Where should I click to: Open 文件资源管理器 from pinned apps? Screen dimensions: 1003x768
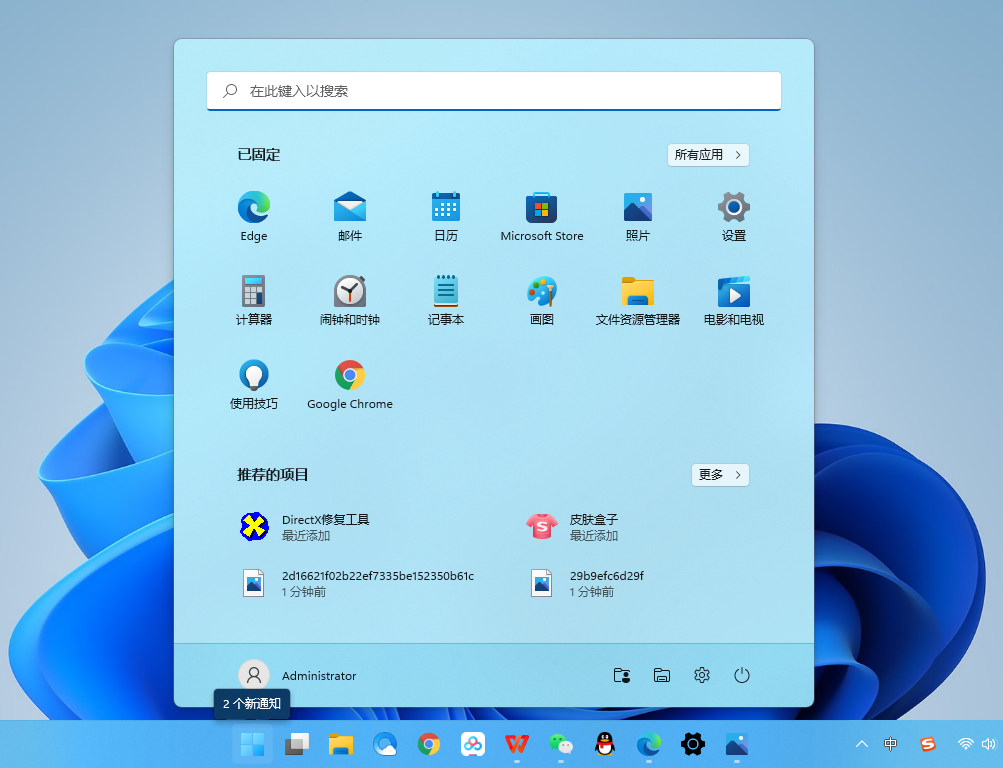click(x=638, y=300)
